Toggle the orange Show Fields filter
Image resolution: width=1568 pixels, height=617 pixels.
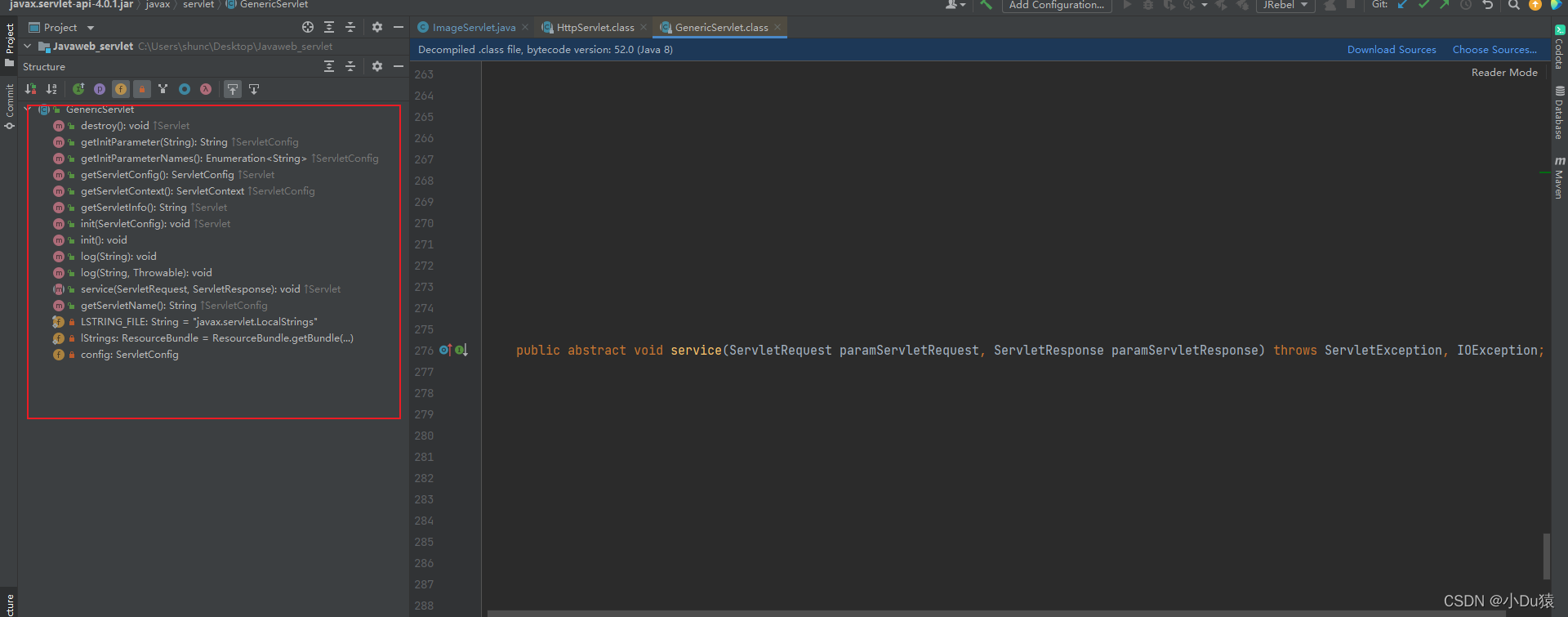[121, 89]
